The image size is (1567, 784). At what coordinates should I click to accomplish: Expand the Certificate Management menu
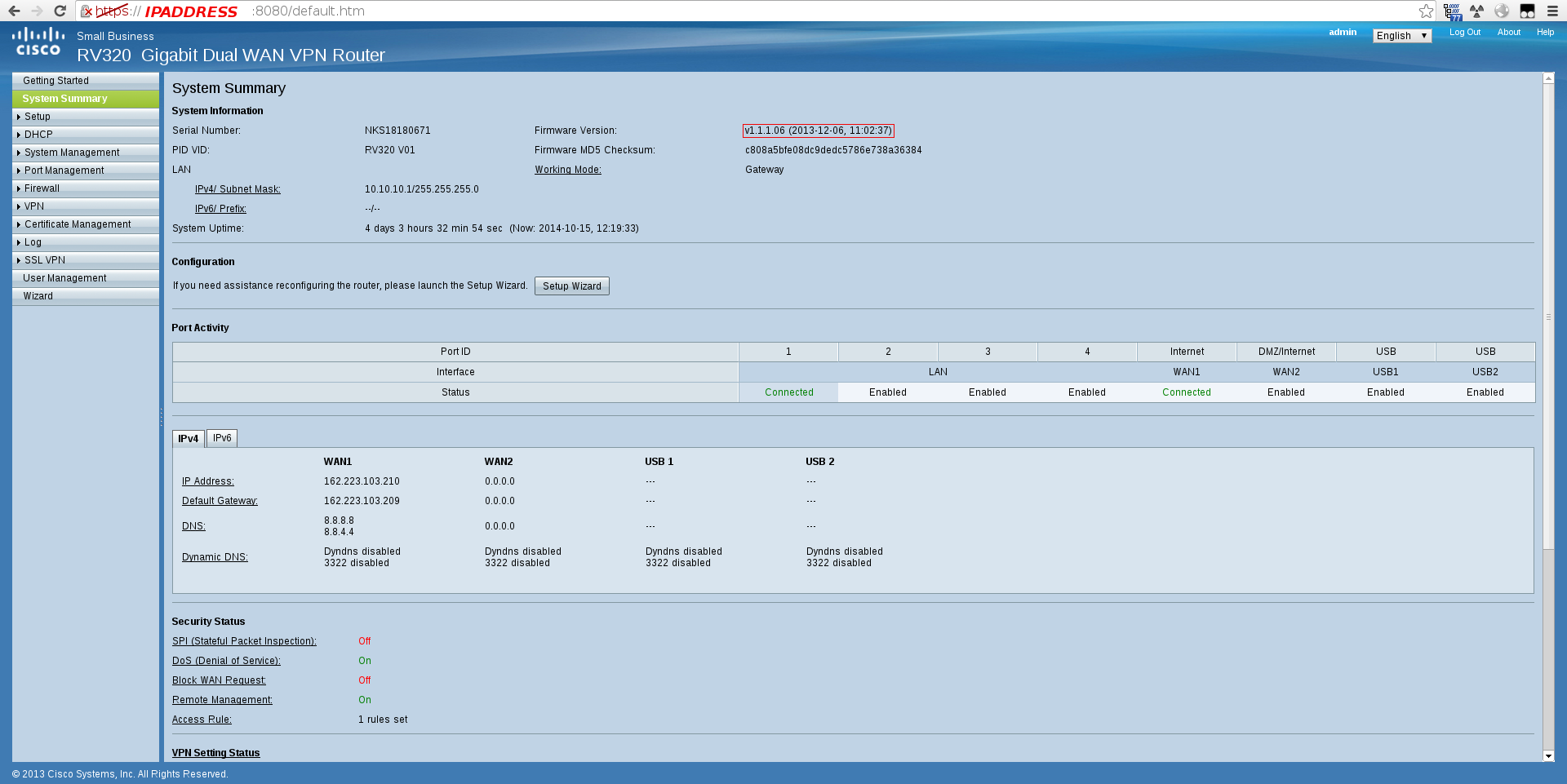point(86,224)
